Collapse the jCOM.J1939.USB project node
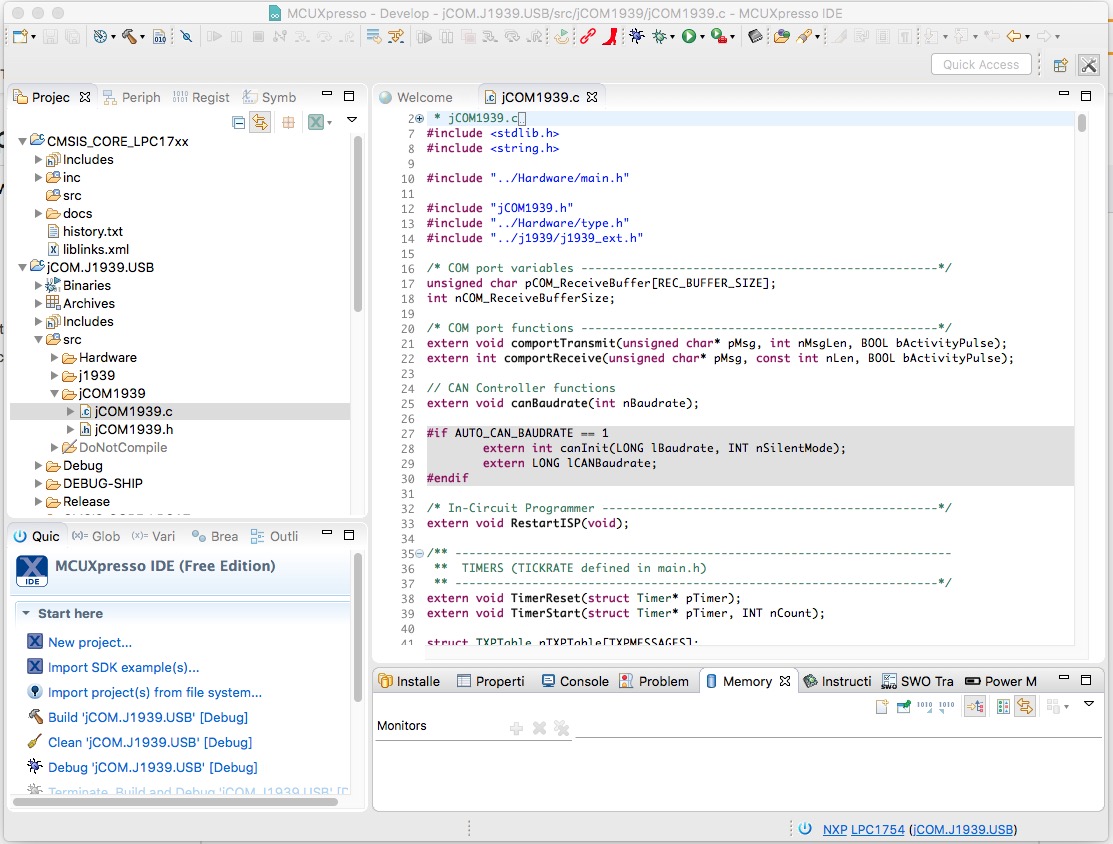The width and height of the screenshot is (1113, 844). [x=24, y=268]
